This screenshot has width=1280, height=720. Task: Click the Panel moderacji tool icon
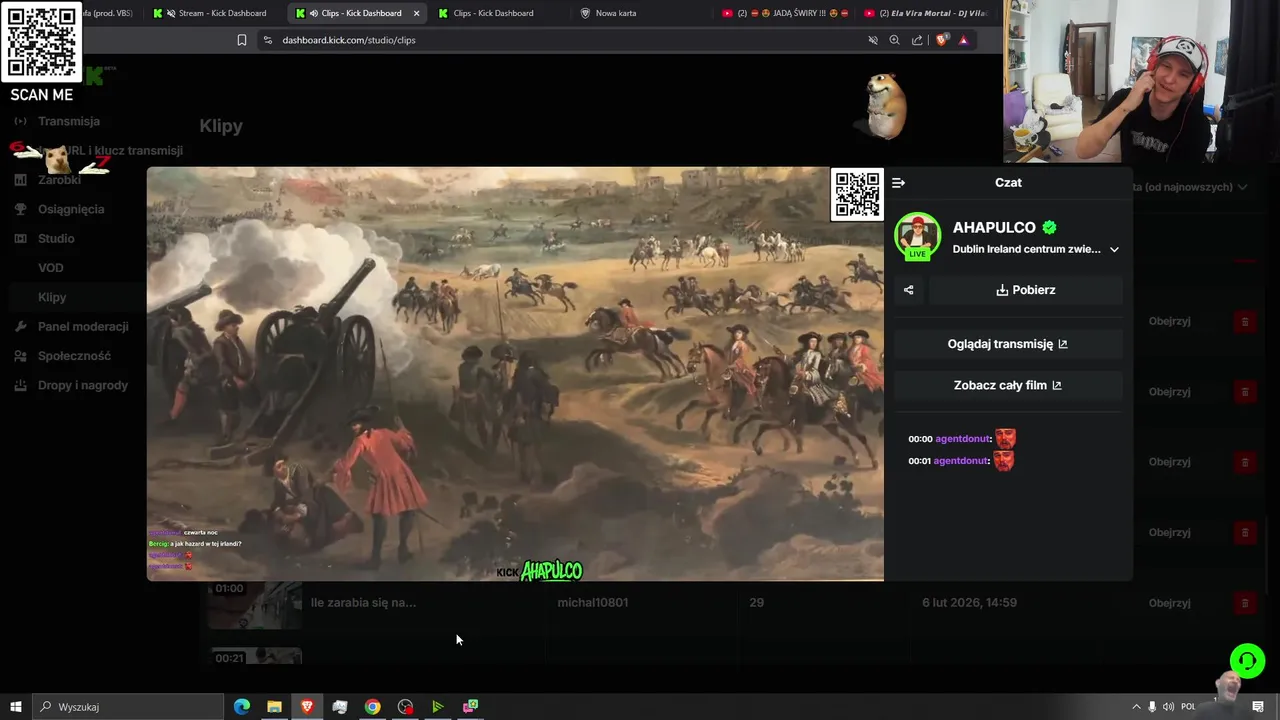[20, 326]
